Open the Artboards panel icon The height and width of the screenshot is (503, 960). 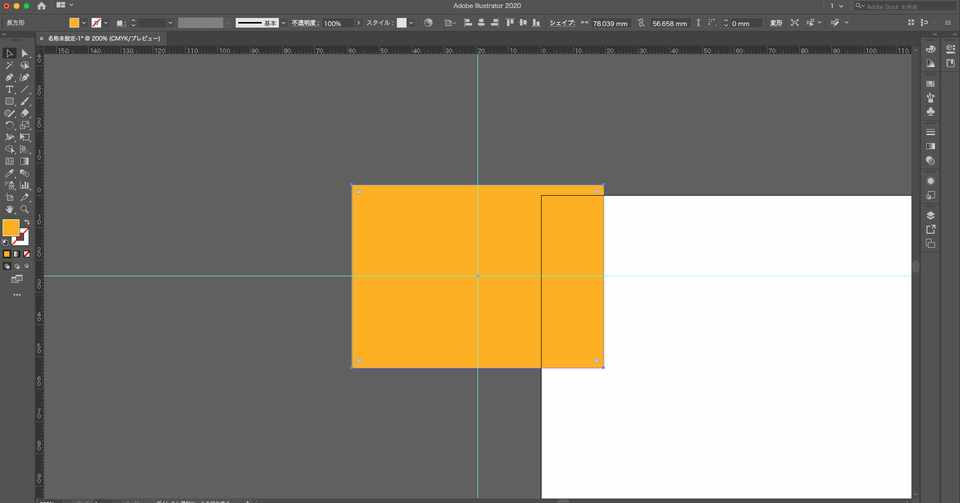pyautogui.click(x=931, y=244)
